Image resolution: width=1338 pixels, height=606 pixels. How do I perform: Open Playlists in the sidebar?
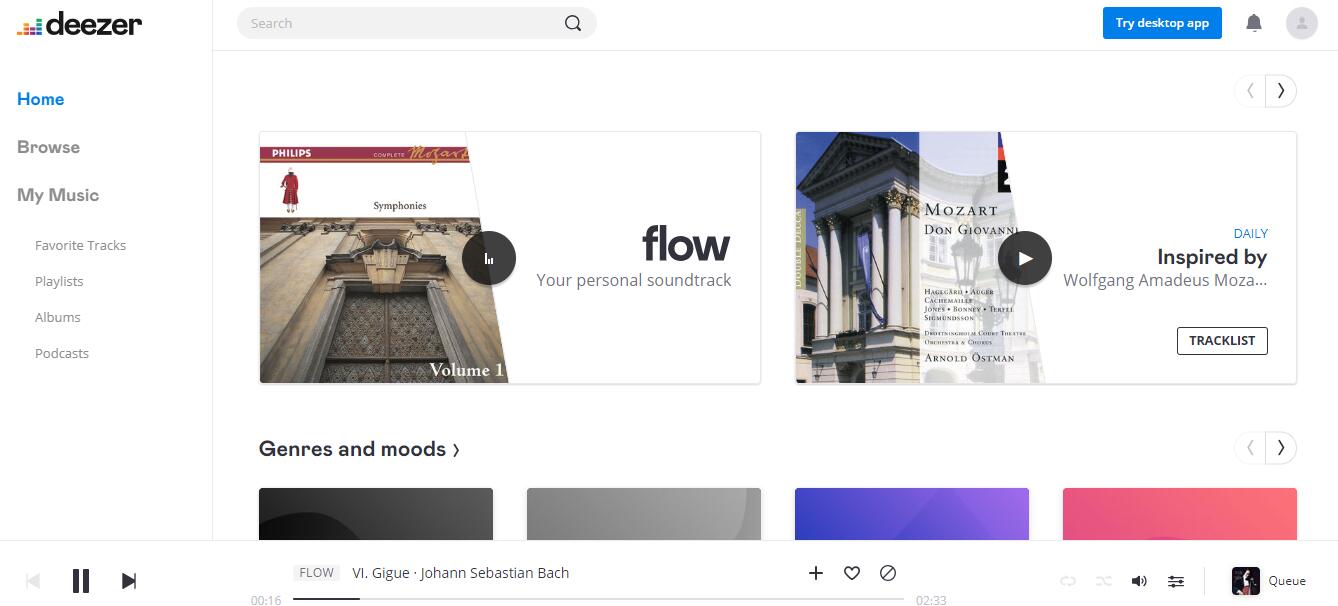[59, 281]
